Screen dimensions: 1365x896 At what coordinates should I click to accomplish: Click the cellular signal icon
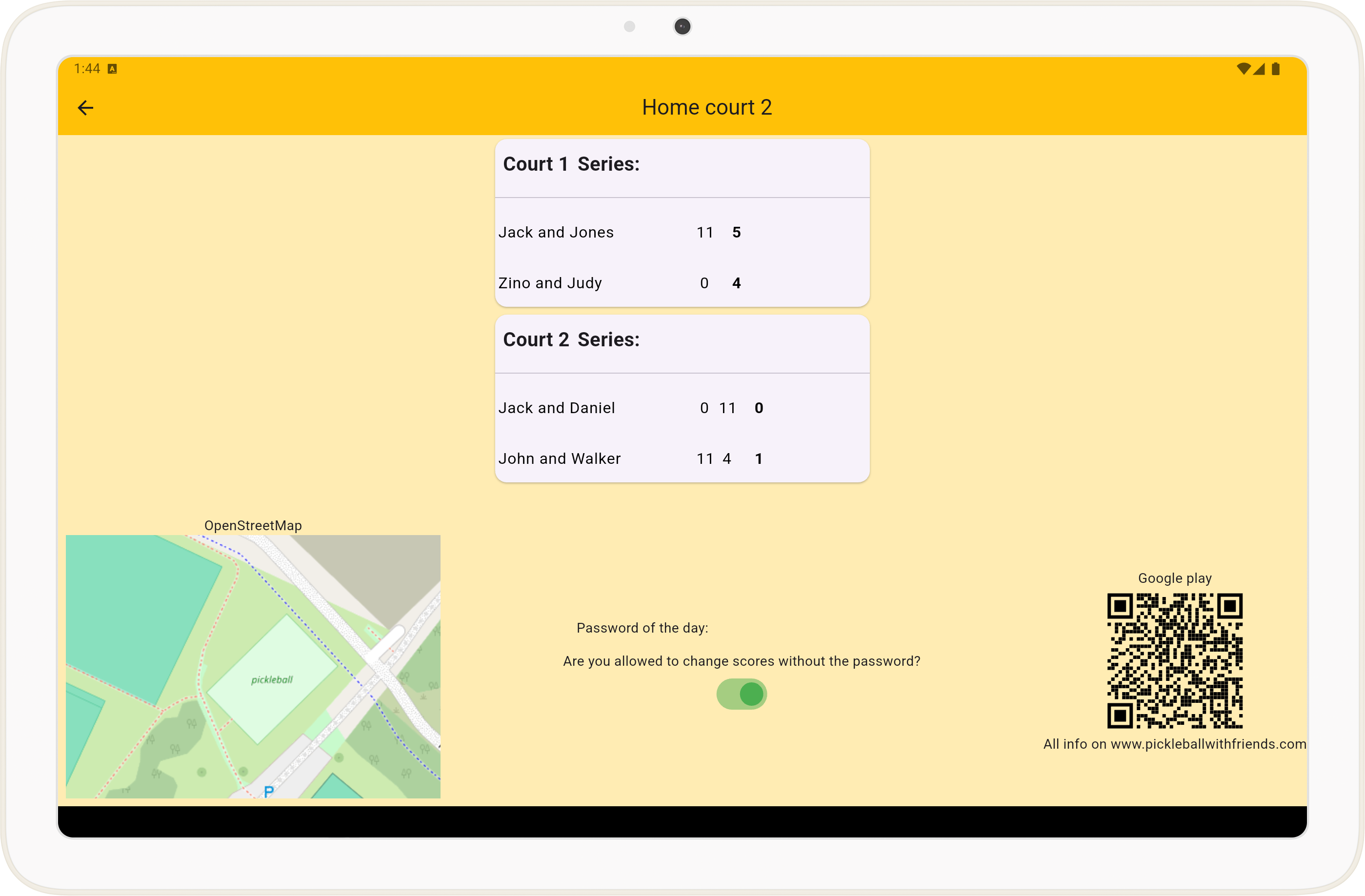[x=1259, y=69]
